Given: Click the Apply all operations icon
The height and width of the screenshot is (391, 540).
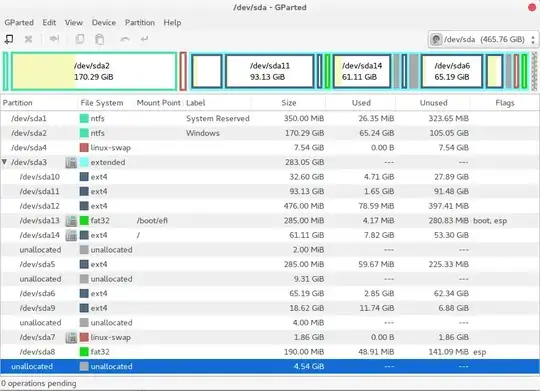Looking at the screenshot, I should click(144, 39).
